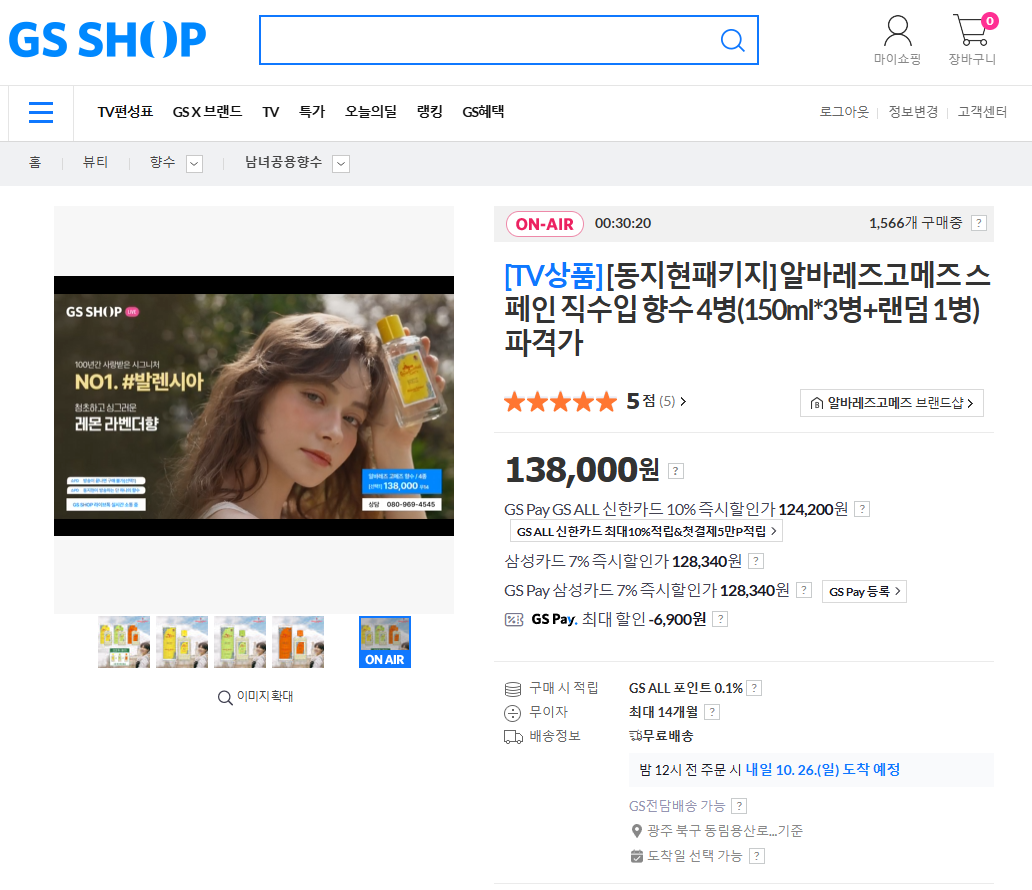
Task: Open help icon beside 138,000원 price
Action: pyautogui.click(x=676, y=471)
